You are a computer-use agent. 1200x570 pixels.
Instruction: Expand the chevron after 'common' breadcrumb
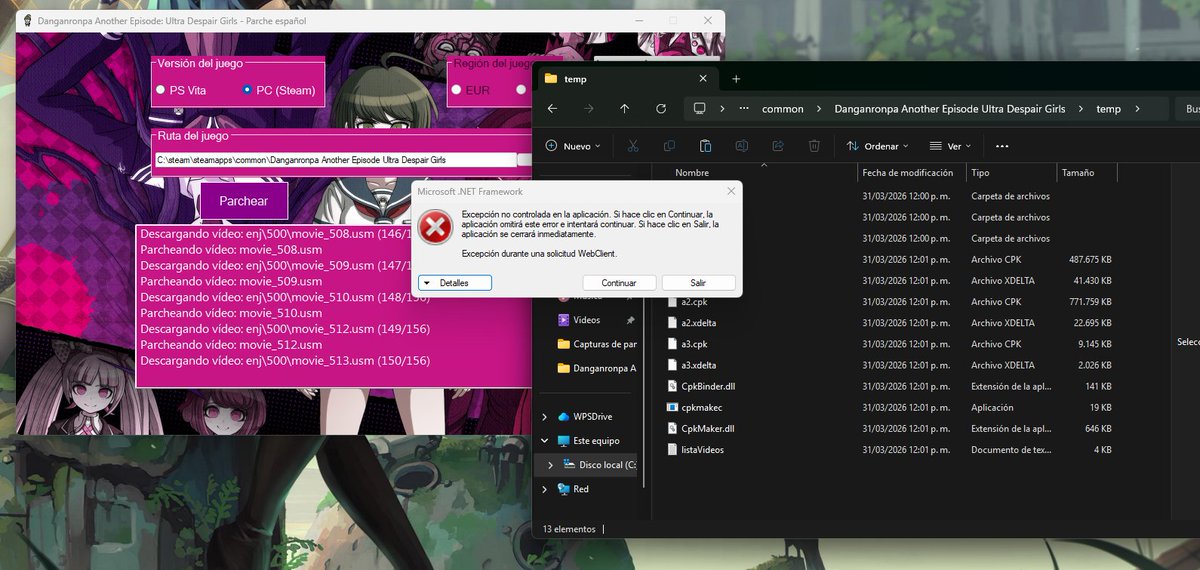pyautogui.click(x=818, y=108)
